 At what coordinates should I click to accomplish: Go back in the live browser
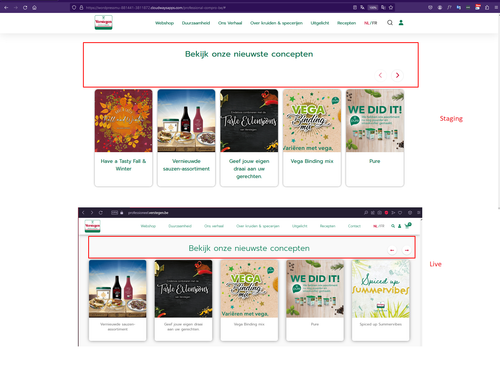(x=83, y=213)
